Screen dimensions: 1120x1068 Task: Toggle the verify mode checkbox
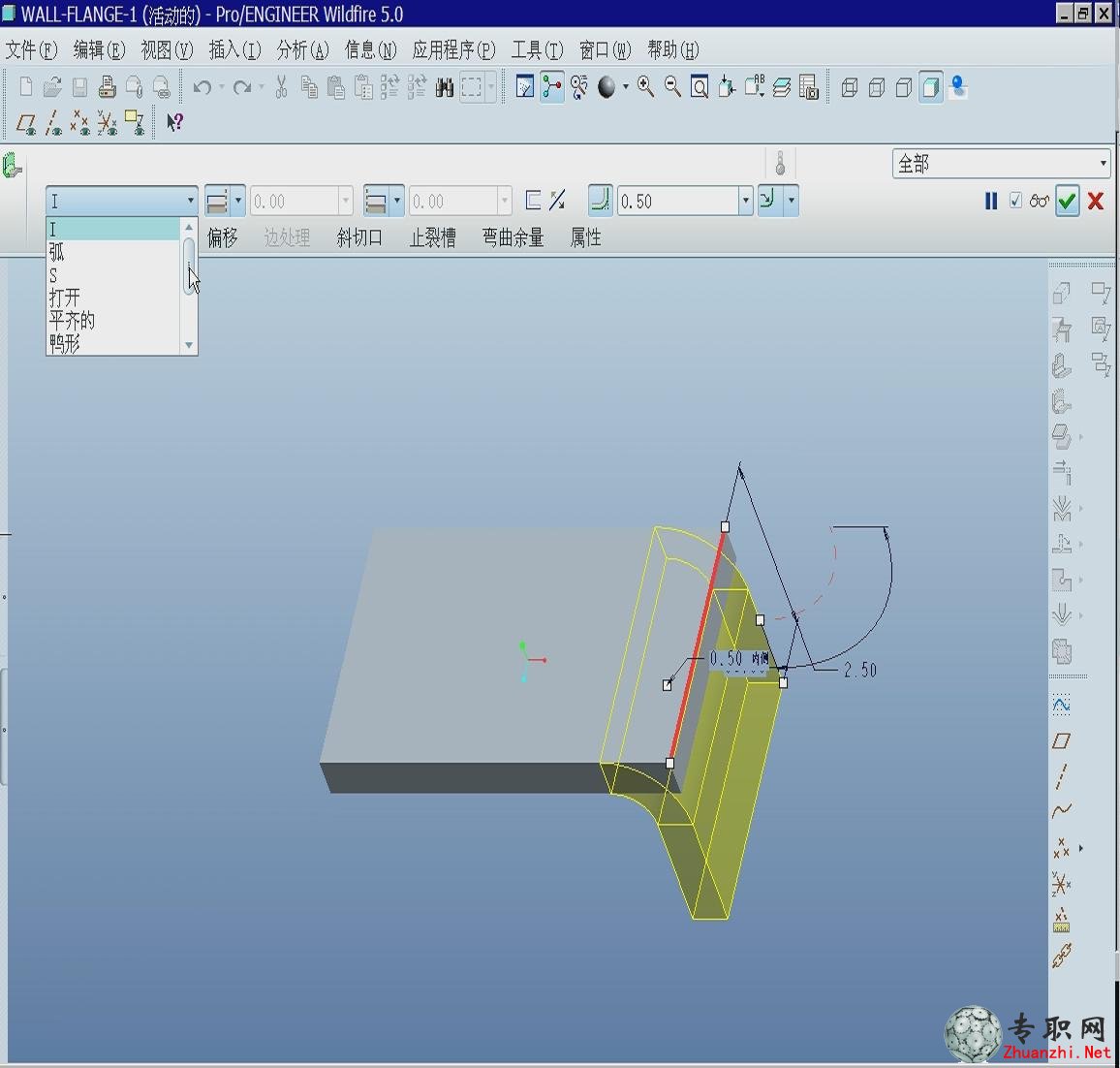point(1015,201)
